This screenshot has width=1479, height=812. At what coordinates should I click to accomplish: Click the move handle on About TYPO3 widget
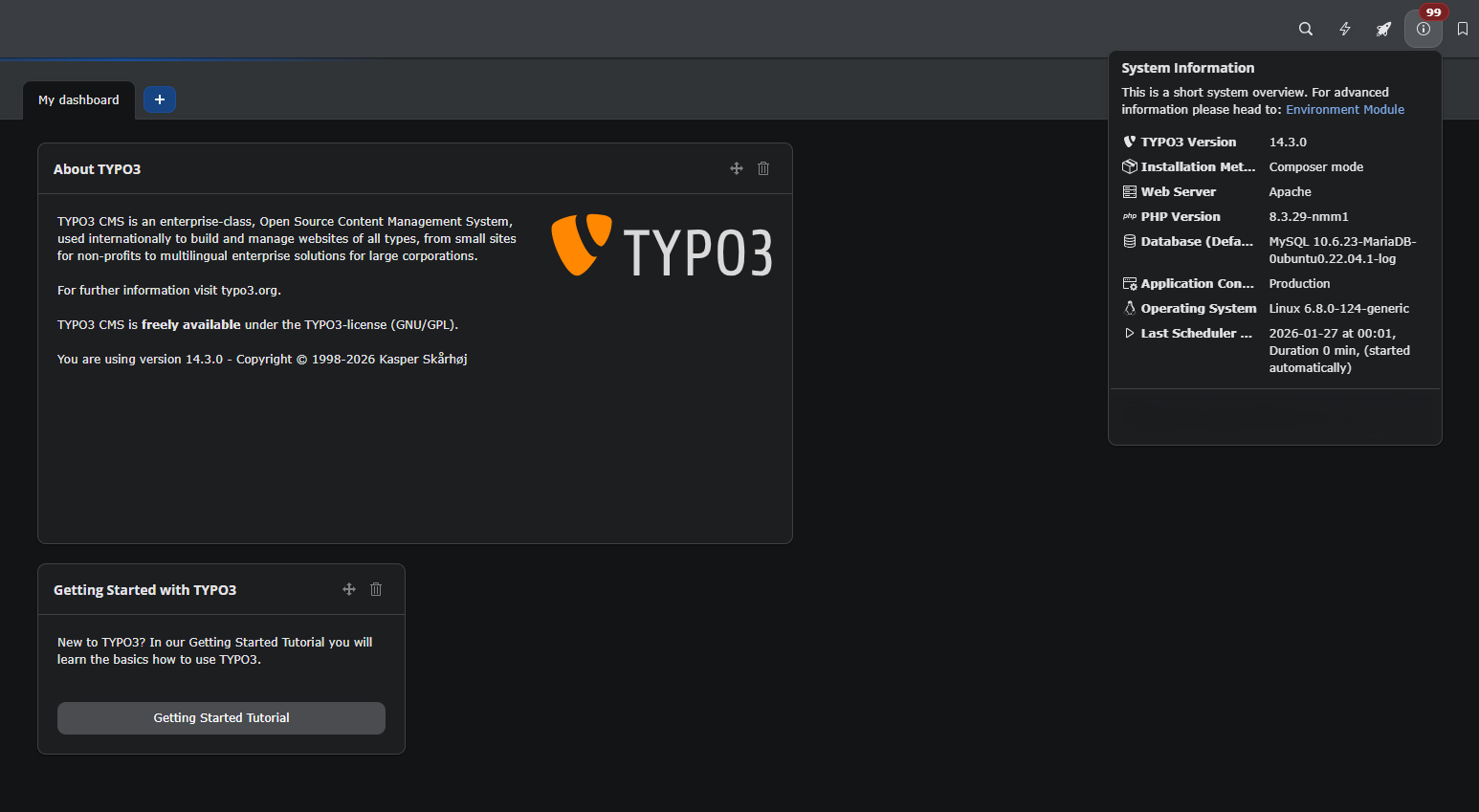click(x=737, y=168)
